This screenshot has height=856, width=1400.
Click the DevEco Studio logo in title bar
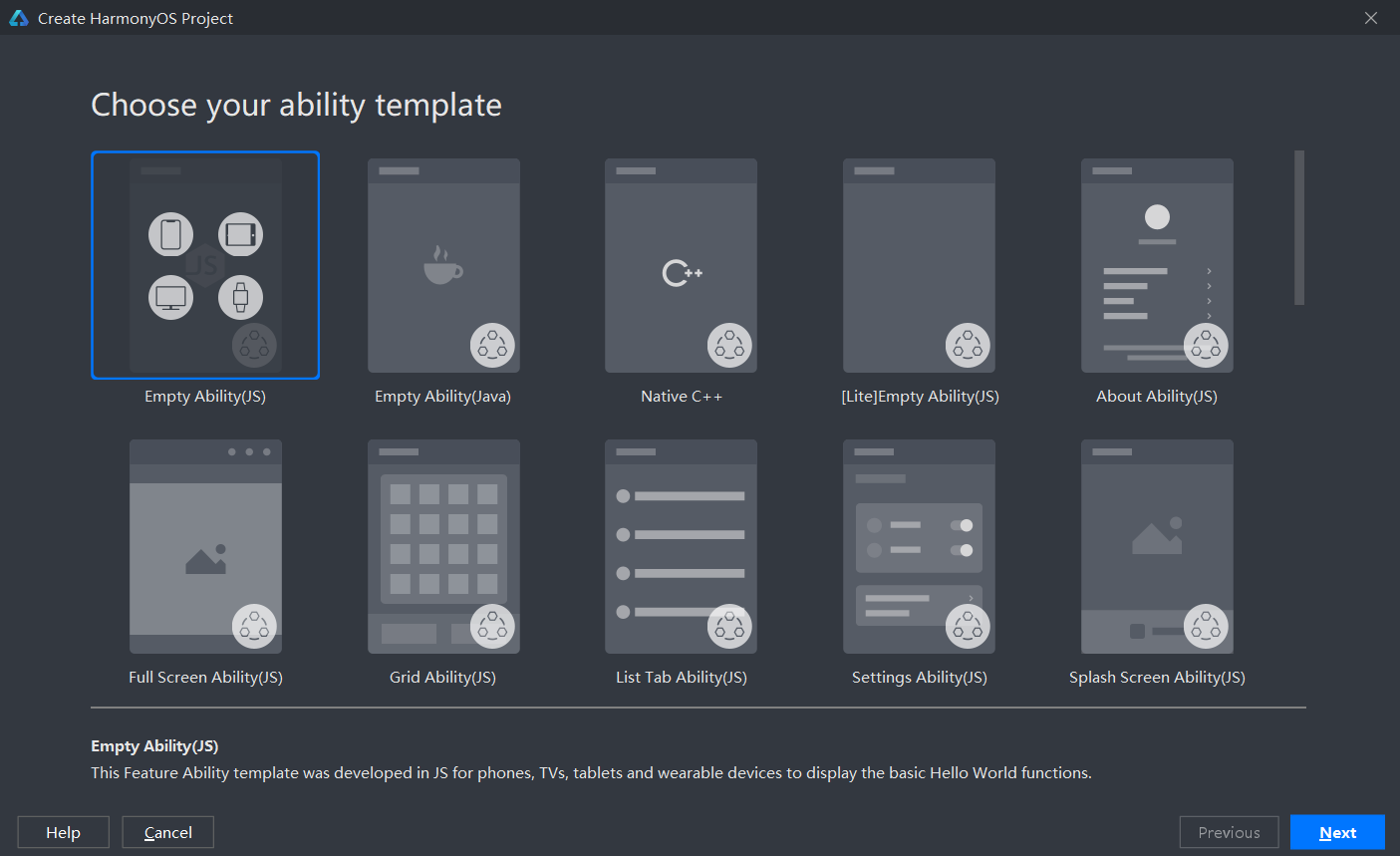tap(19, 18)
